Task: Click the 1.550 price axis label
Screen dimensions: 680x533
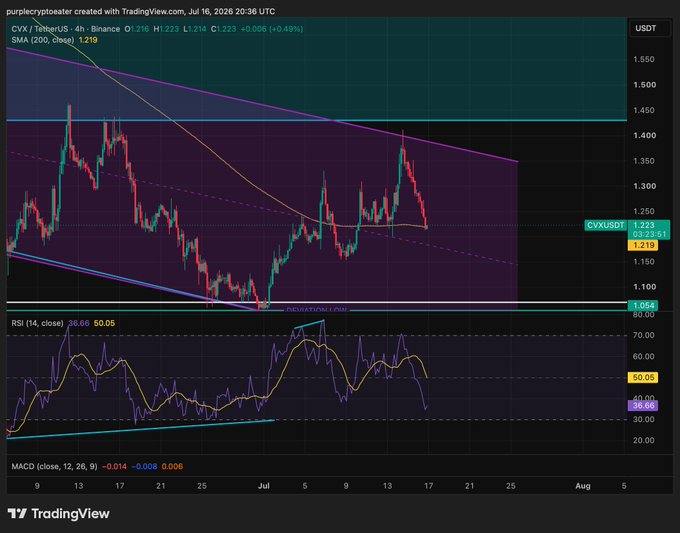Action: tap(644, 59)
